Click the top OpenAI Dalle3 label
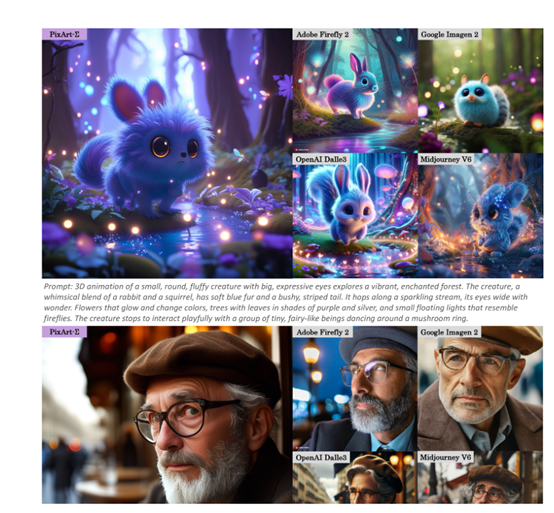 coord(321,159)
